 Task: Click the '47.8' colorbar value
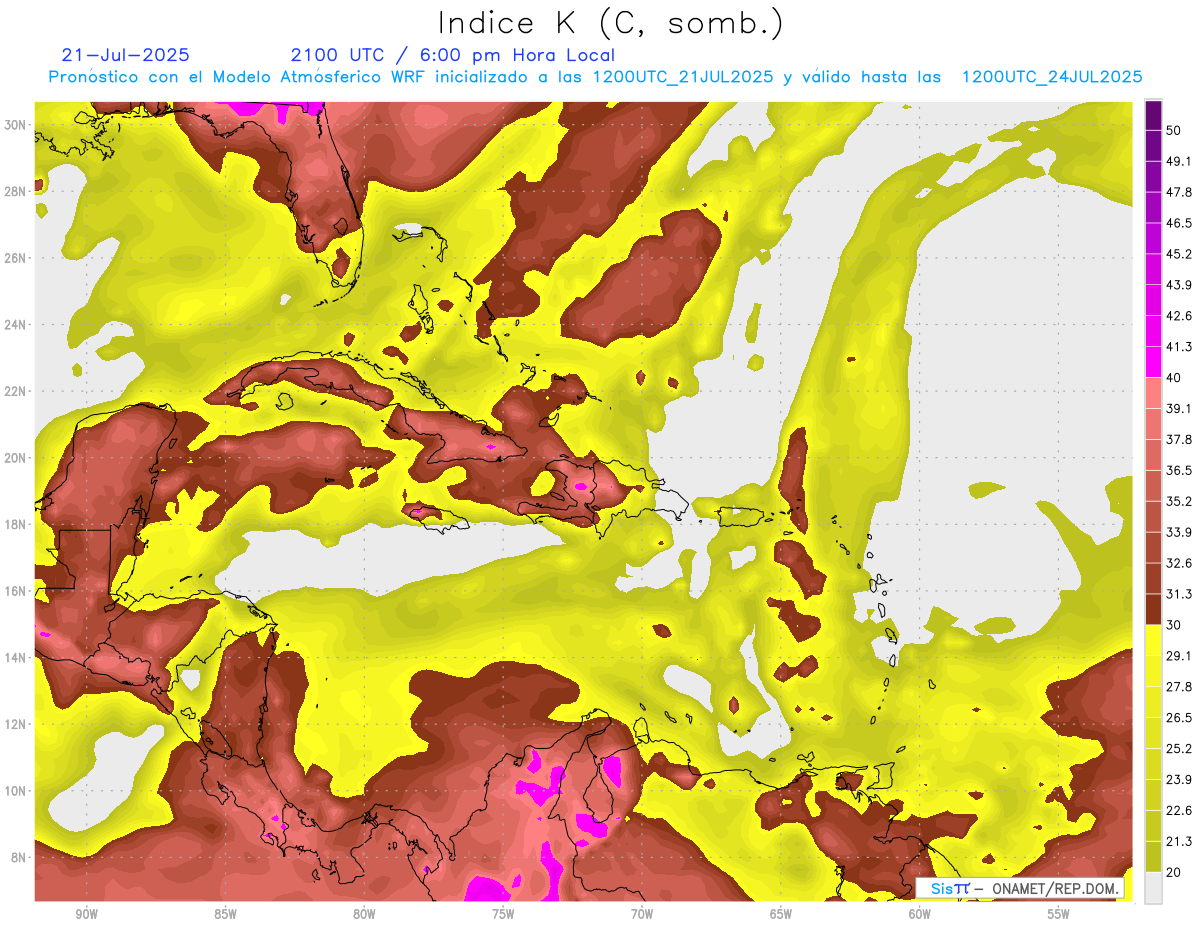1179,193
